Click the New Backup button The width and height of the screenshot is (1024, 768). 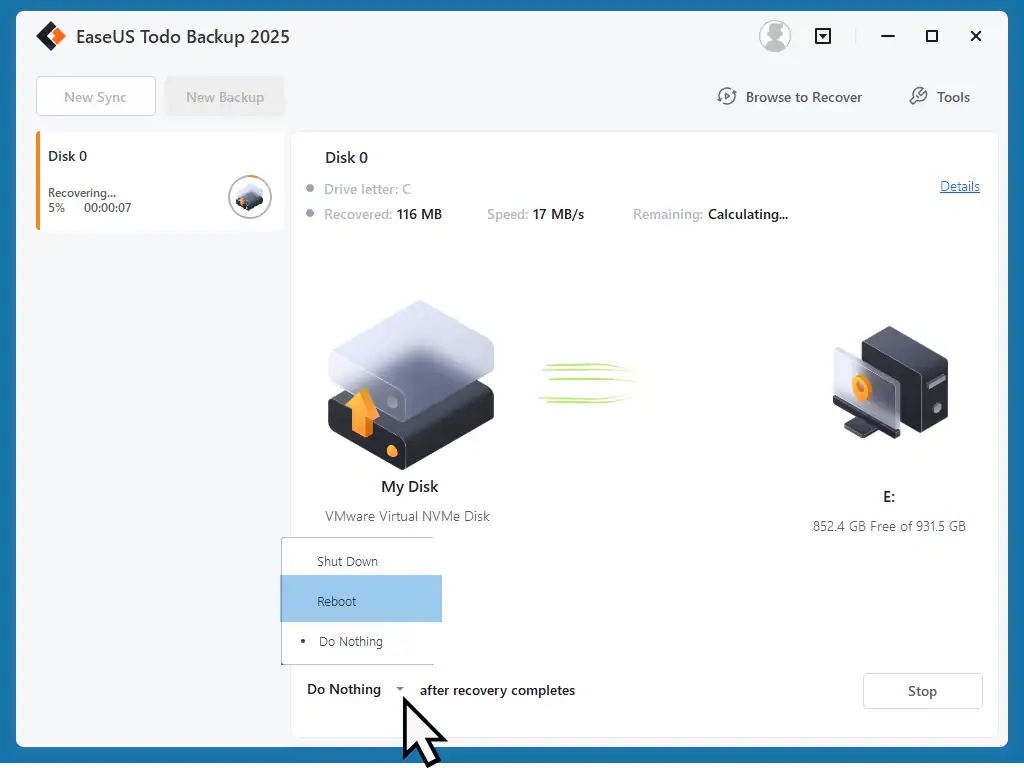(x=225, y=97)
